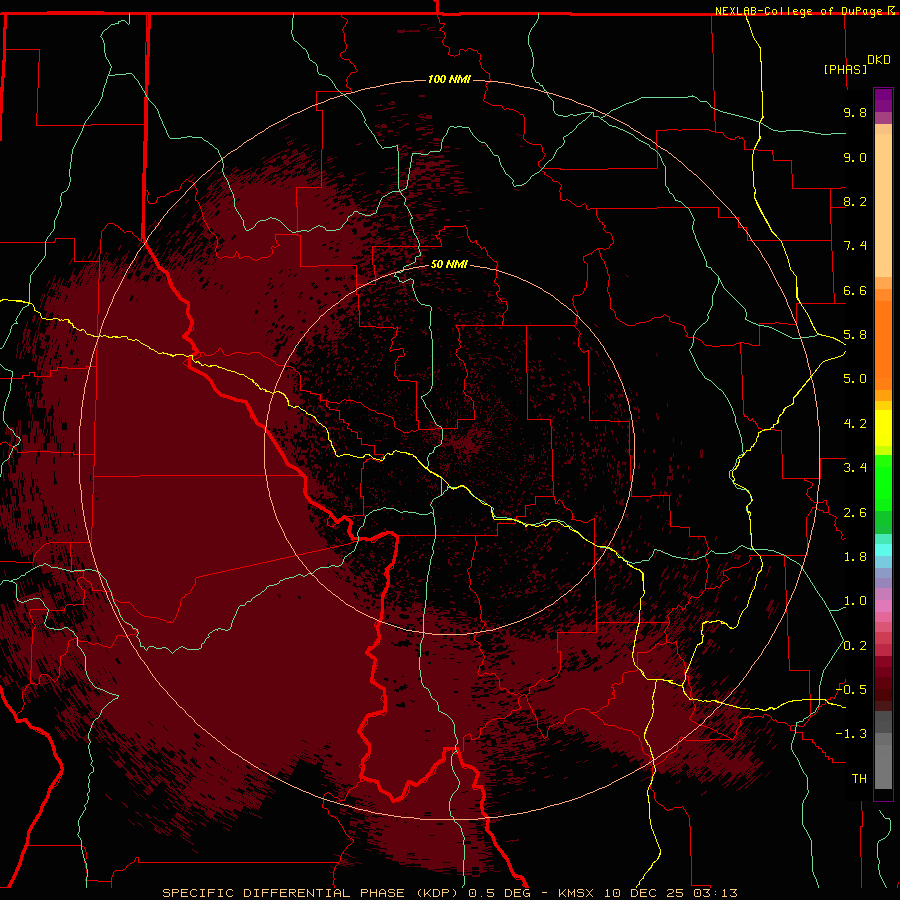The width and height of the screenshot is (900, 900).
Task: Click the 0.2 legend value
Action: point(855,646)
